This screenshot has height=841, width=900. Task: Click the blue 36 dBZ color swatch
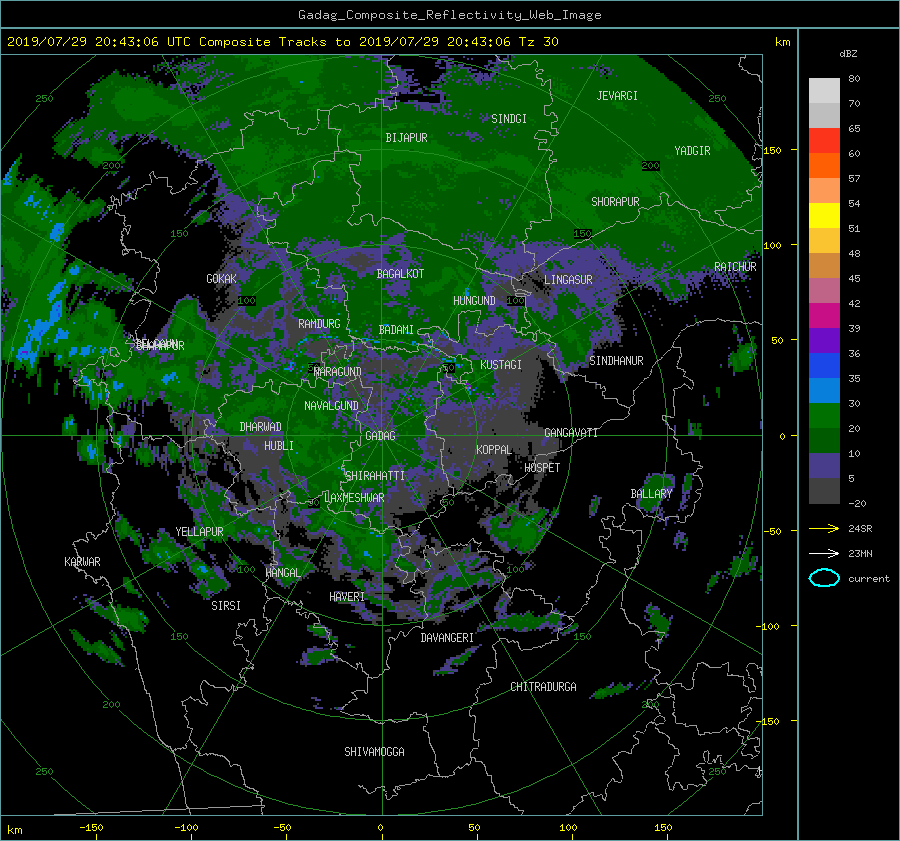click(x=824, y=366)
